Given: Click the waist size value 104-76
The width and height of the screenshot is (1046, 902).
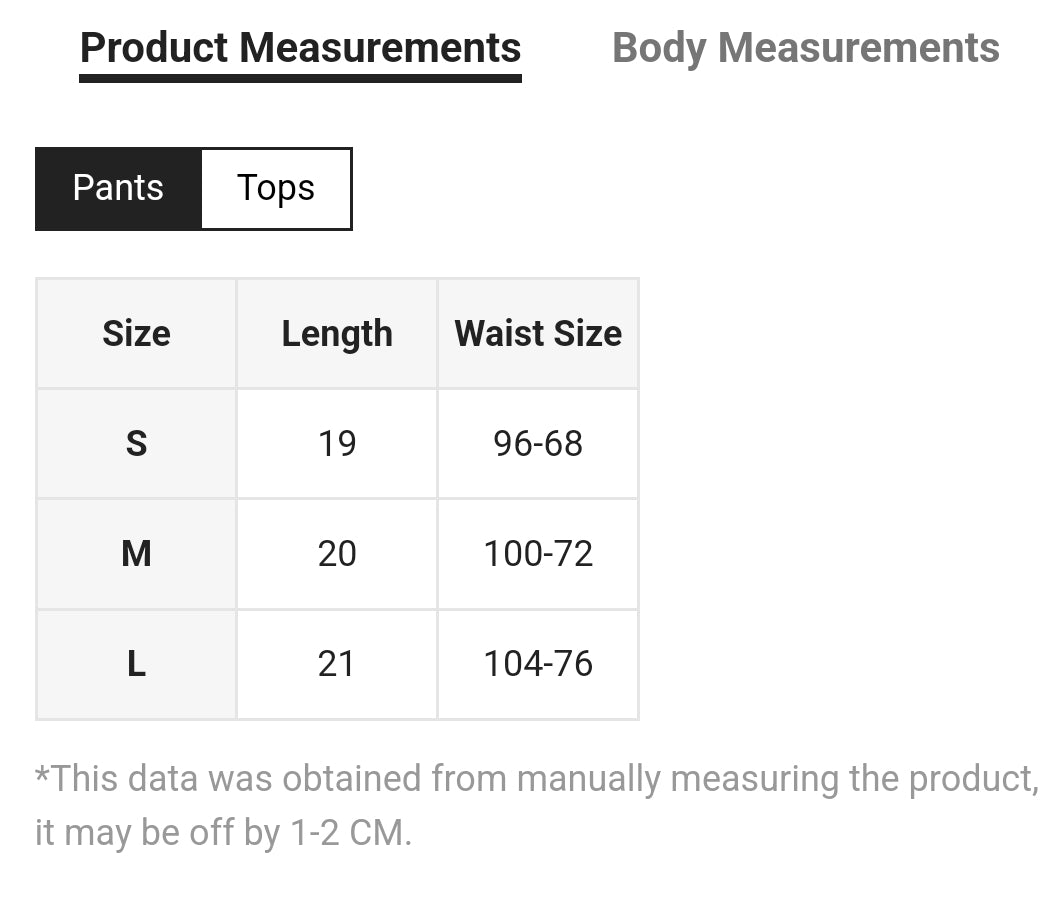Looking at the screenshot, I should click(538, 663).
